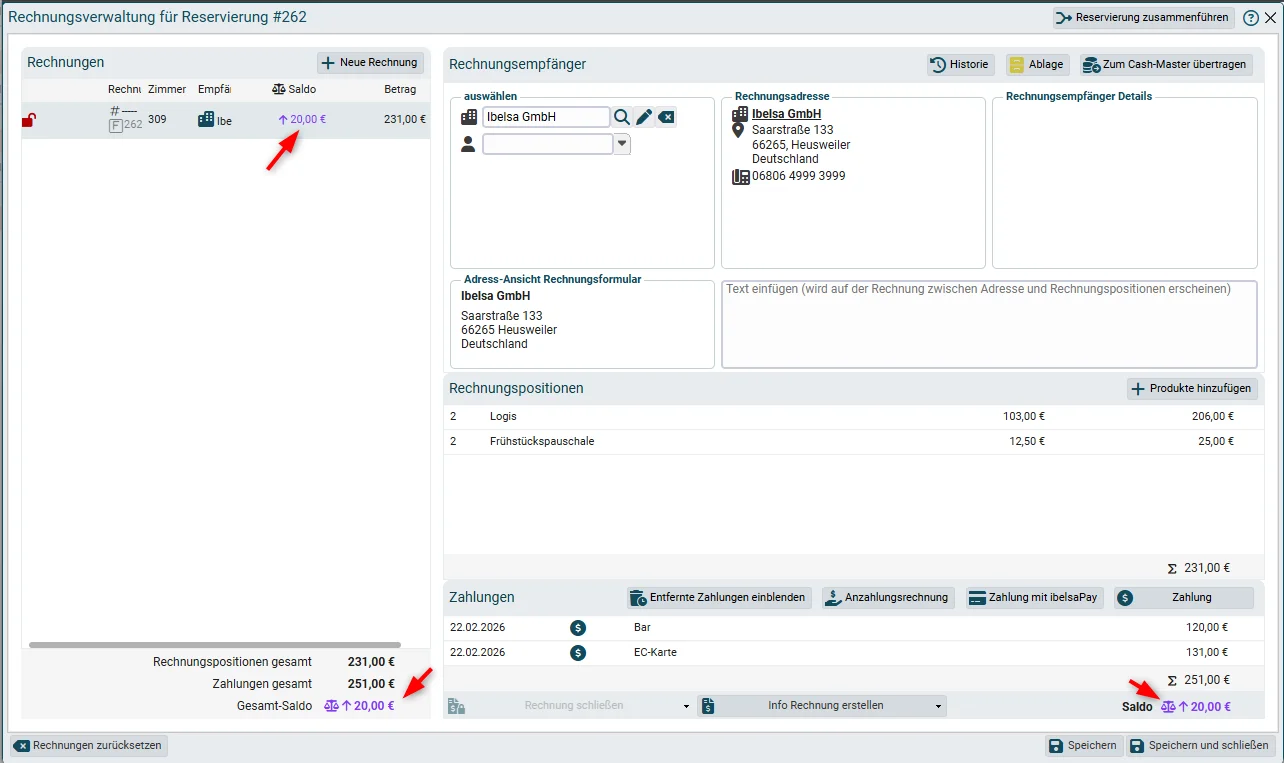
Task: Click the map pin icon in Rechnungsadresse
Action: pos(739,131)
